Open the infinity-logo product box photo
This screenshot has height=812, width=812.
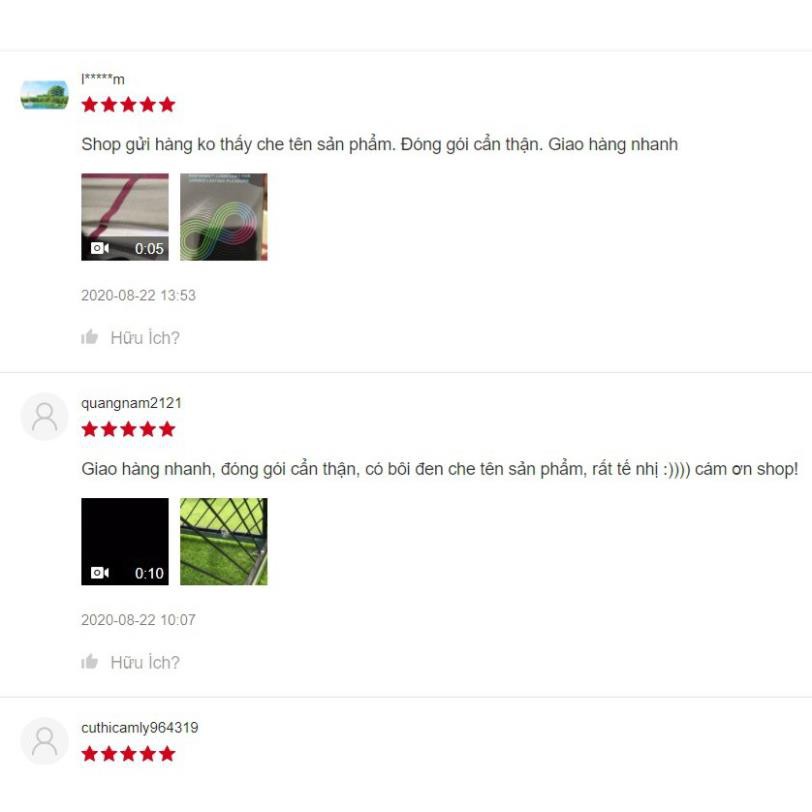point(224,217)
